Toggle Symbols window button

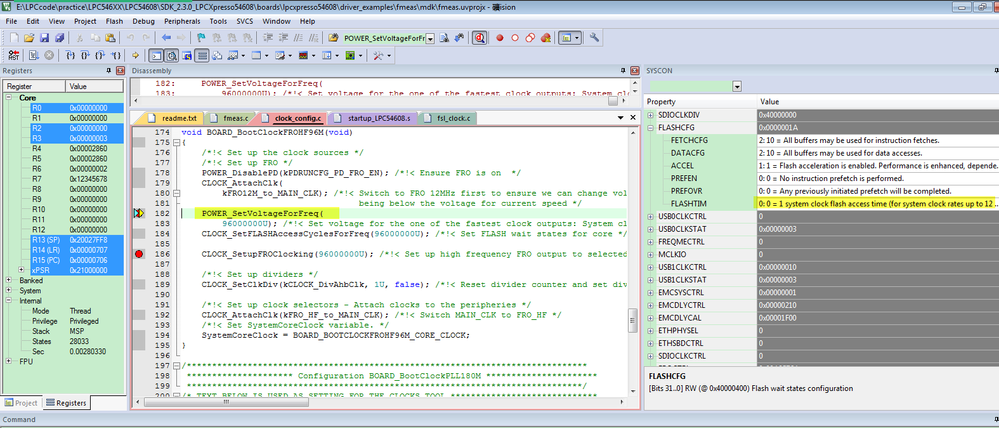point(187,55)
